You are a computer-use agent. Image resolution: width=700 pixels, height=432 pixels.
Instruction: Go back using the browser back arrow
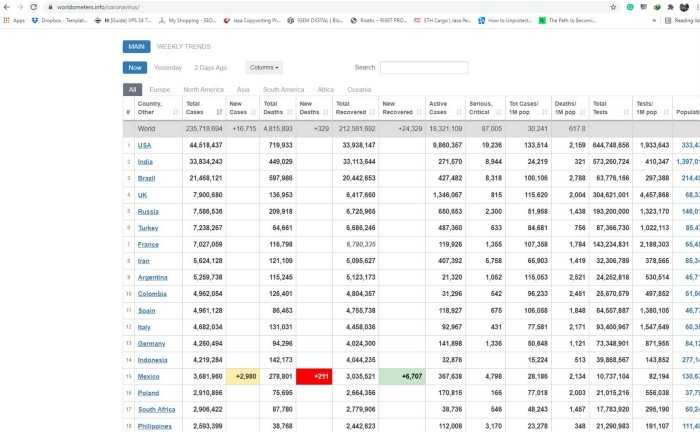7,7
